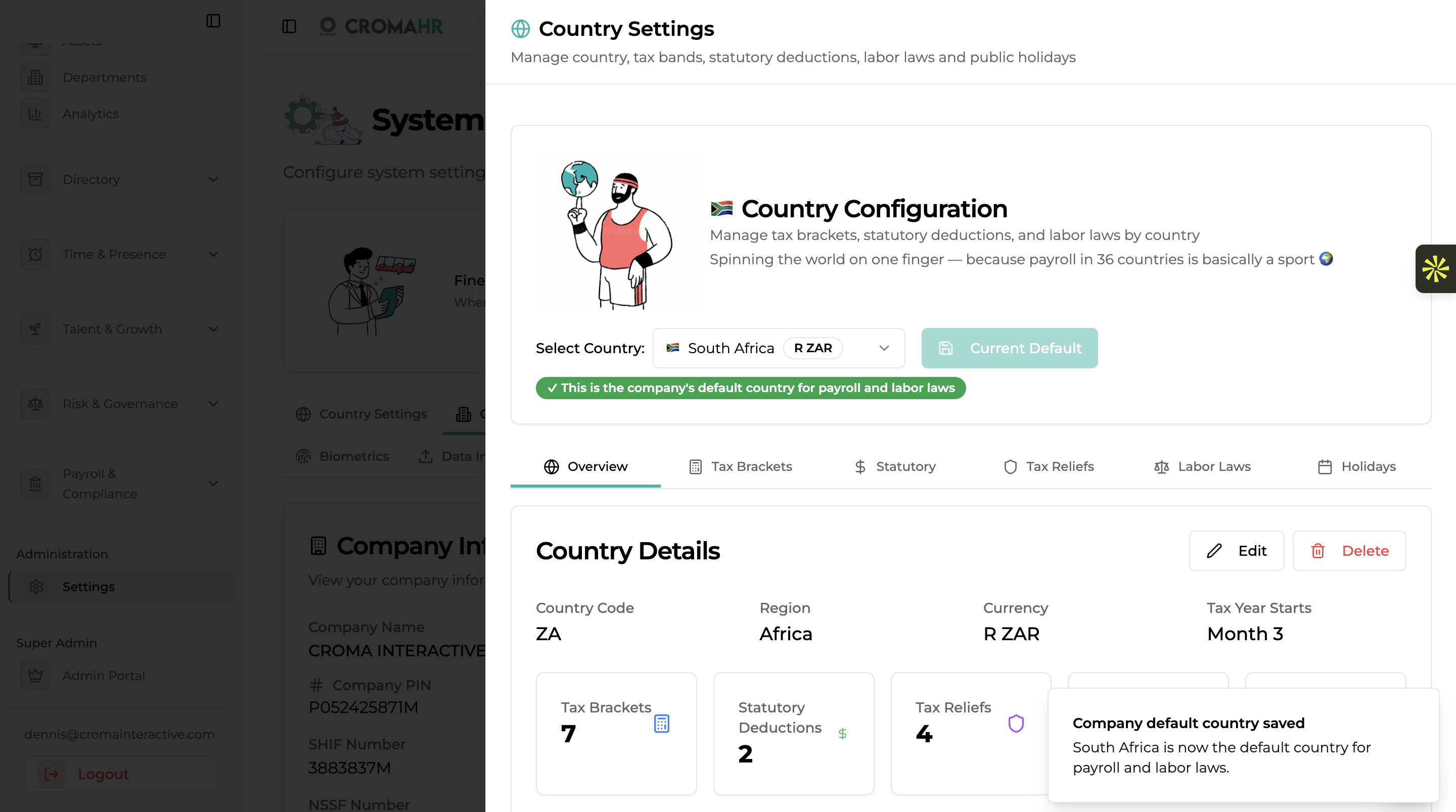Click the Statutory Deductions summary card
Screen dimensions: 1456x812
[x=794, y=734]
